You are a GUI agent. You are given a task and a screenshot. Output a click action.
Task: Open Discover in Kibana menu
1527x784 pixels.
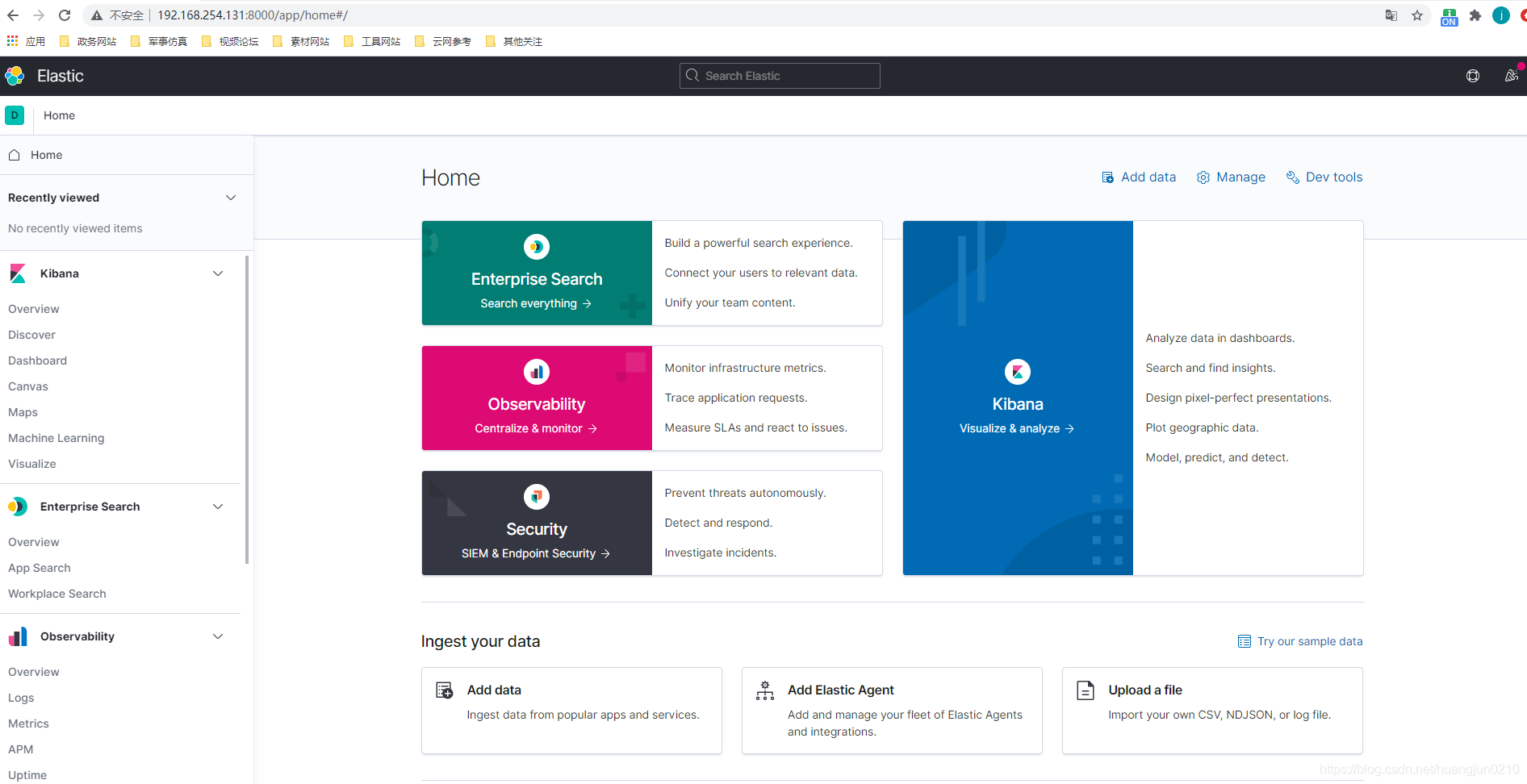click(31, 335)
